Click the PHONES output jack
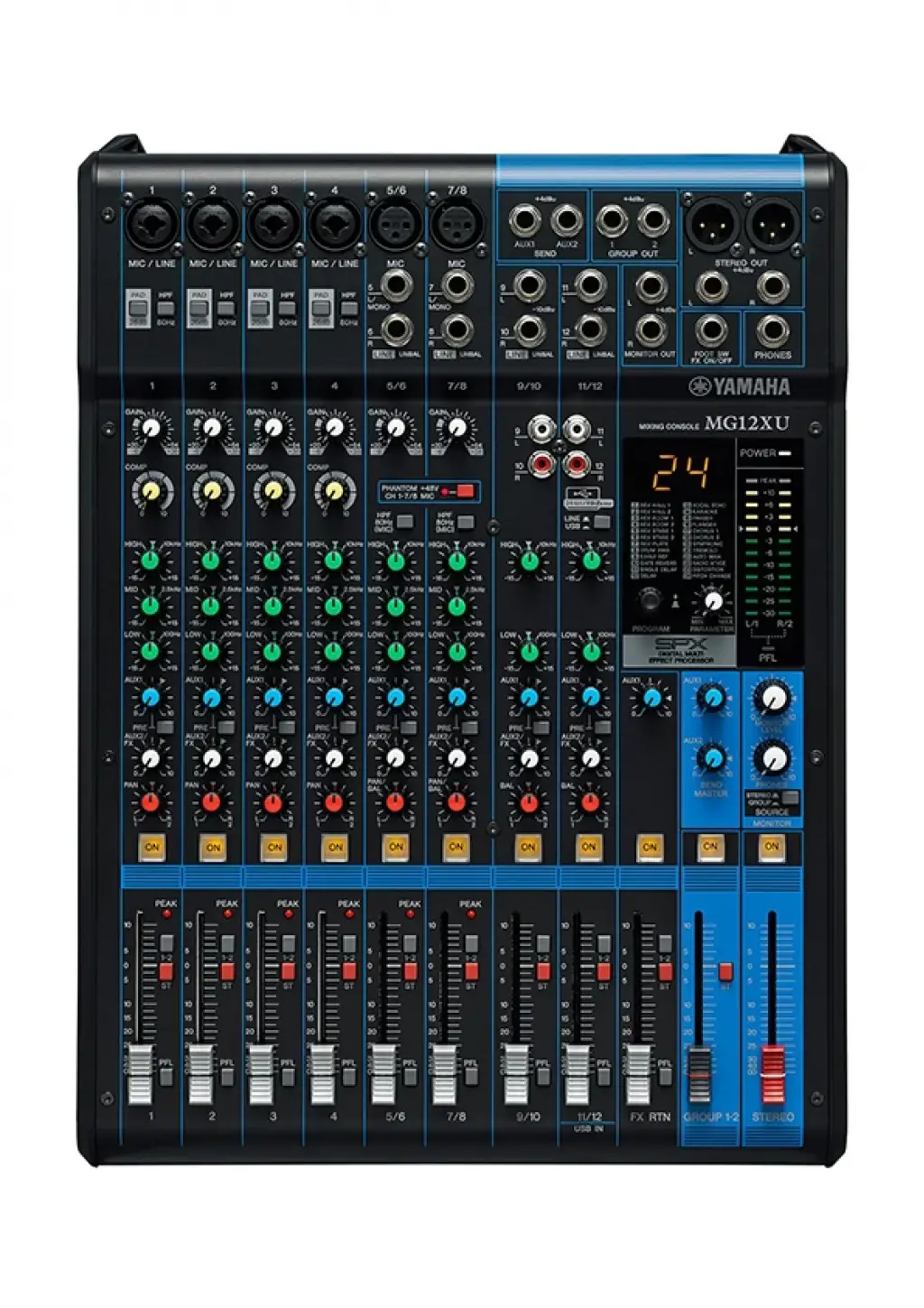This screenshot has width=924, height=1308. 772,331
